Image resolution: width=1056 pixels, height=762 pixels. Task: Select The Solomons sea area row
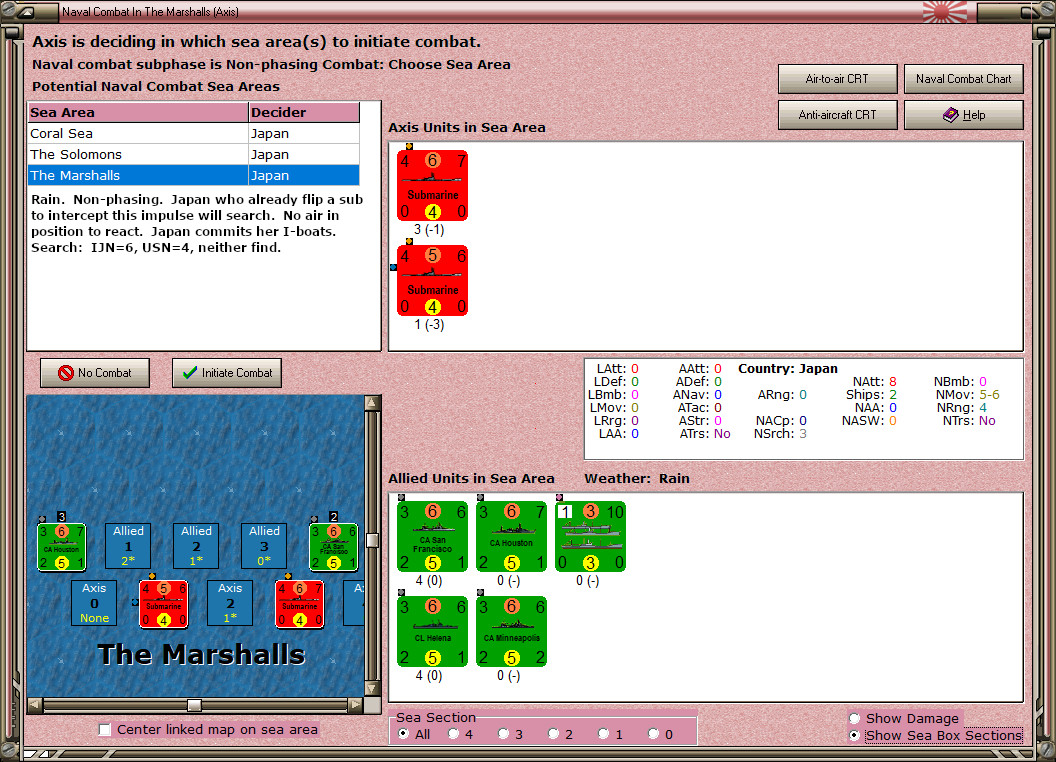coord(193,154)
